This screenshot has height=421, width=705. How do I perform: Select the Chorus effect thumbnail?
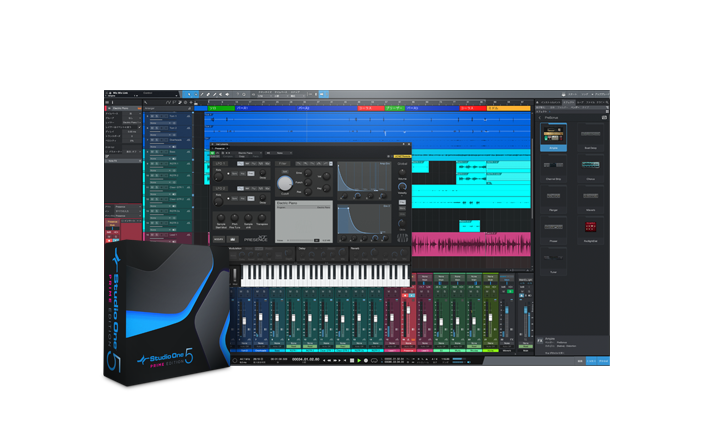tap(590, 167)
